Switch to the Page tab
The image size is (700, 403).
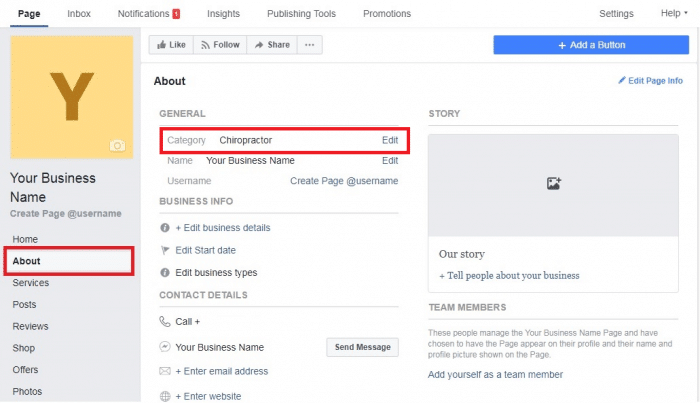29,14
